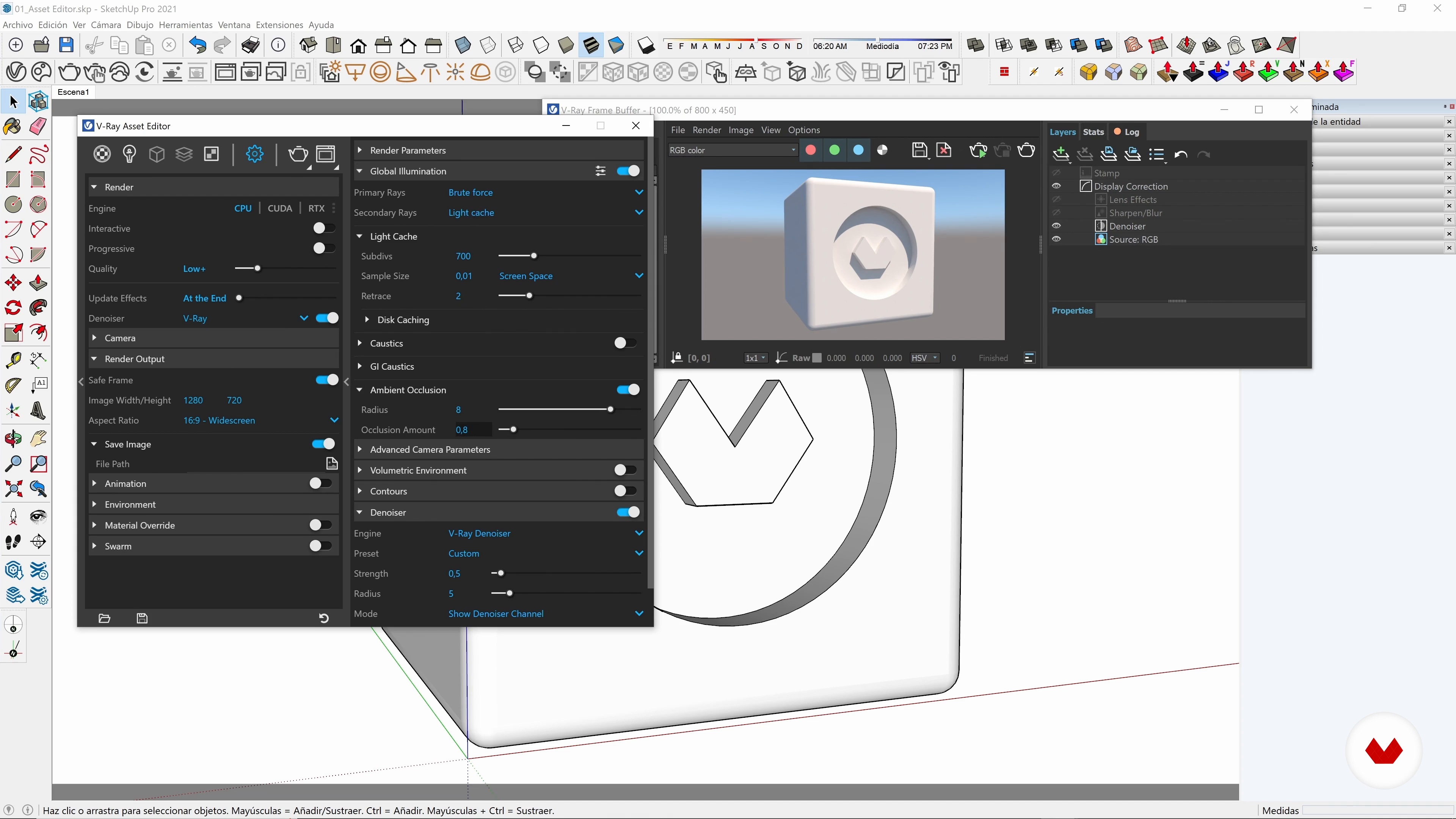1456x819 pixels.
Task: Switch to alpha channel in Frame Buffer
Action: coord(882,150)
